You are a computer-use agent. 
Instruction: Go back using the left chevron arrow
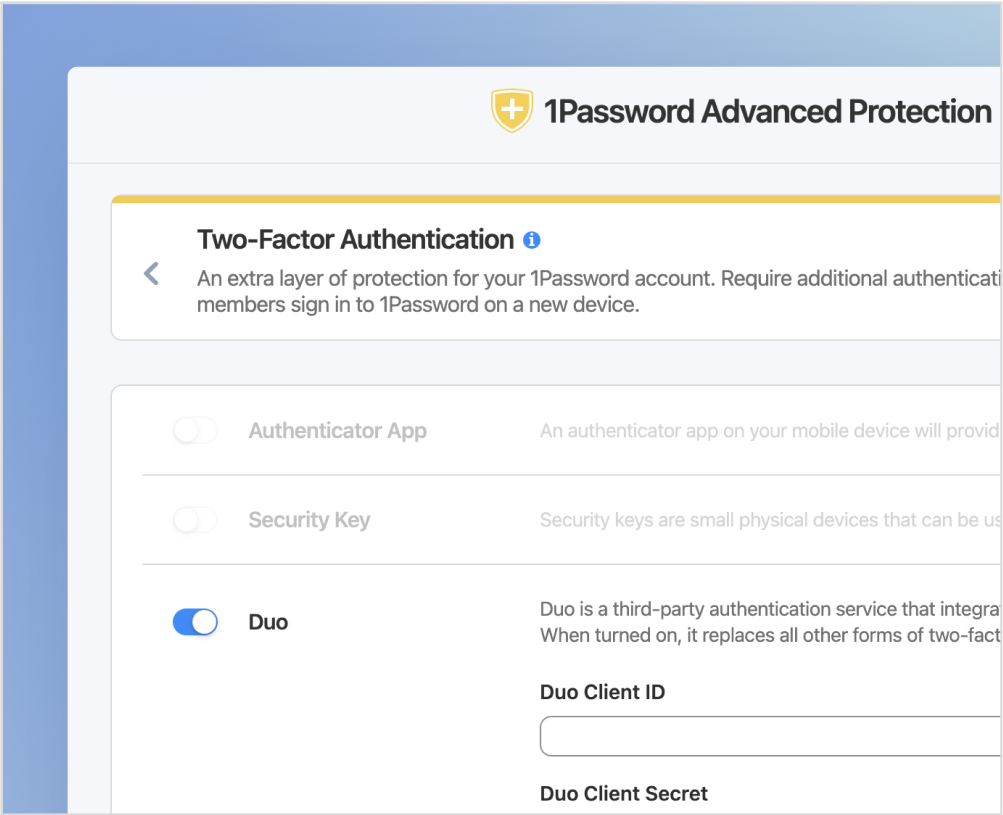(152, 273)
